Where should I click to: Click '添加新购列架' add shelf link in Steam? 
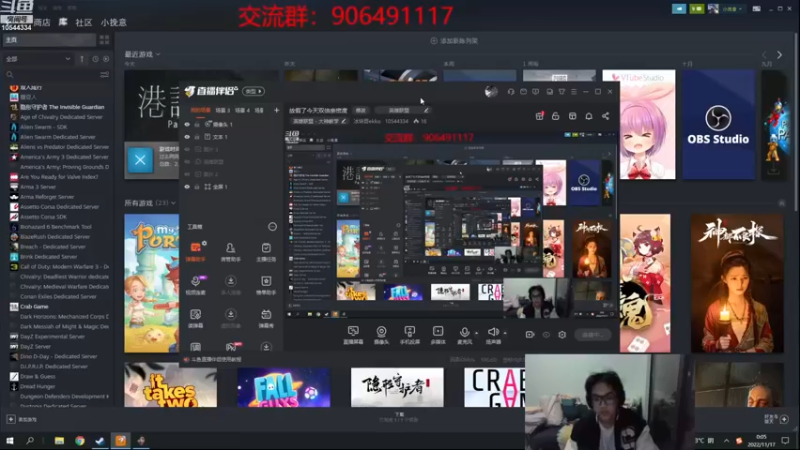point(454,41)
